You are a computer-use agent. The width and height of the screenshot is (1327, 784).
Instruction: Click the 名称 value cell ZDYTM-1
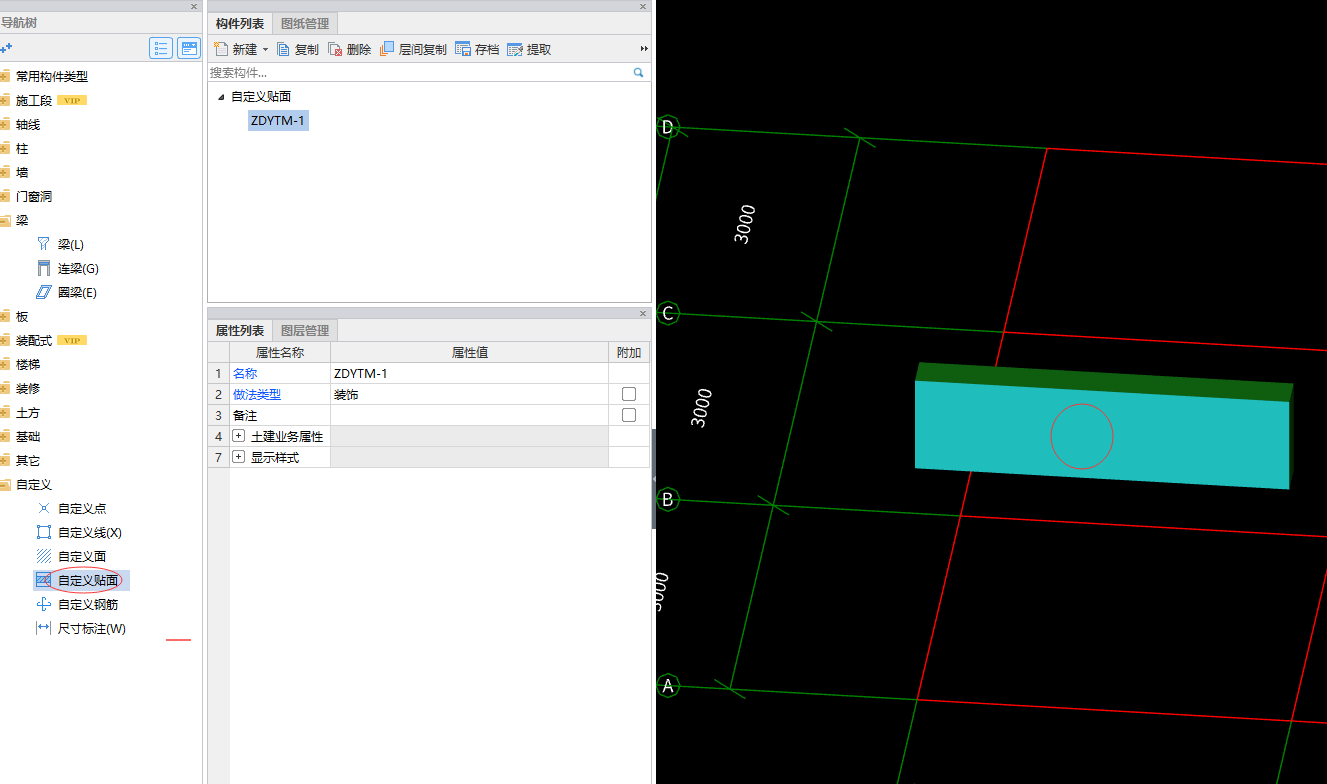(x=469, y=373)
